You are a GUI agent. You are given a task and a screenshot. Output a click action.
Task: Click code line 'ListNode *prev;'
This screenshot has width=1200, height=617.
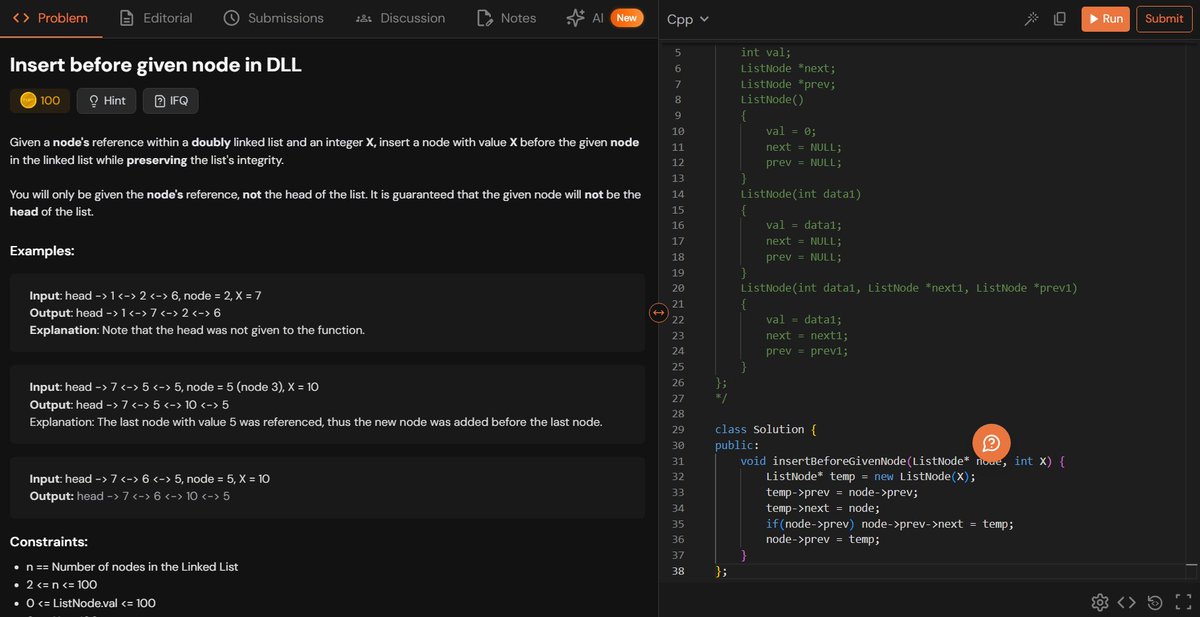(788, 84)
